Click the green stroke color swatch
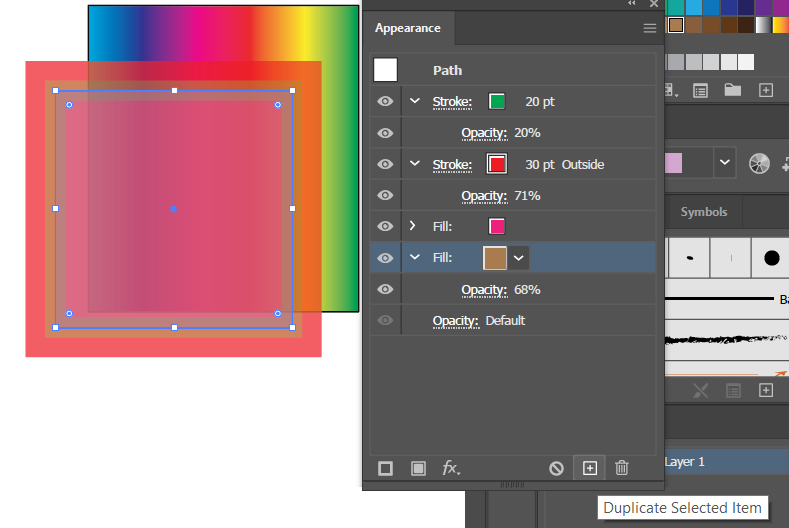Viewport: 789px width, 528px height. (497, 102)
